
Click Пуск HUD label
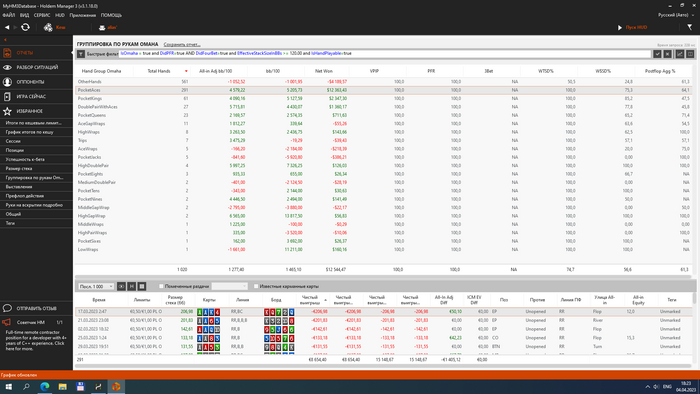(x=636, y=28)
